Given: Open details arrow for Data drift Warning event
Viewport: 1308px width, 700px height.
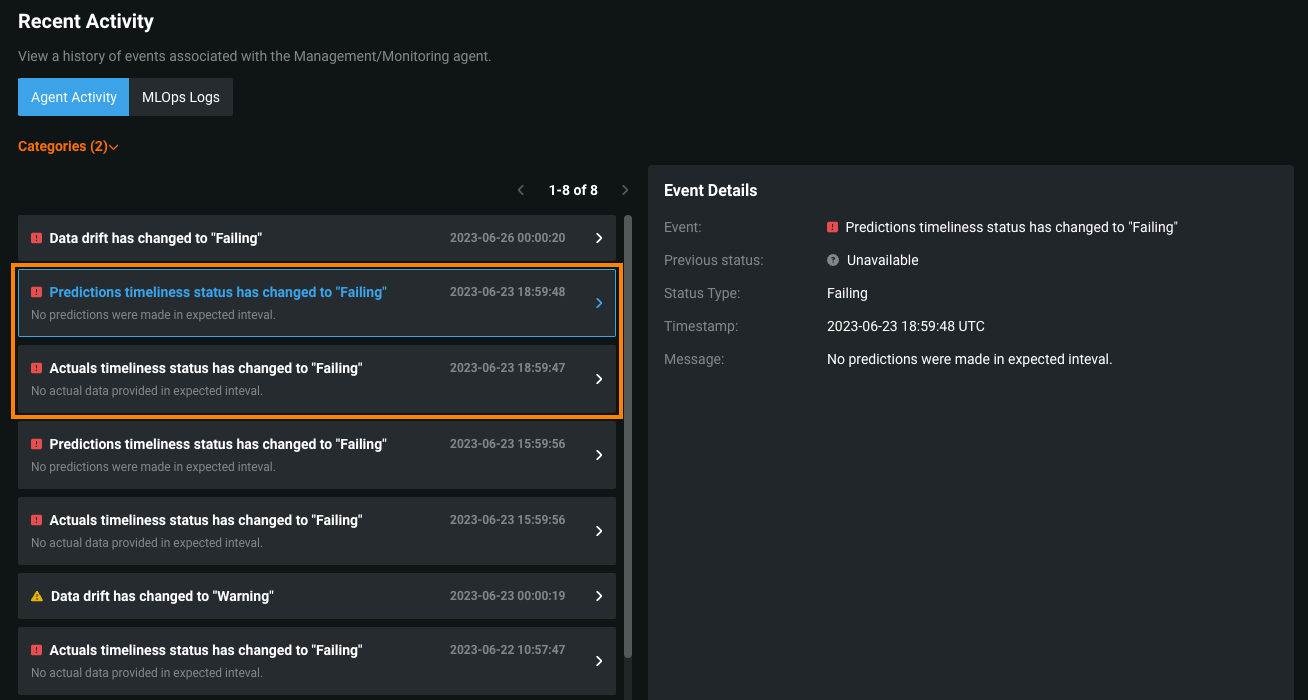Looking at the screenshot, I should point(599,596).
